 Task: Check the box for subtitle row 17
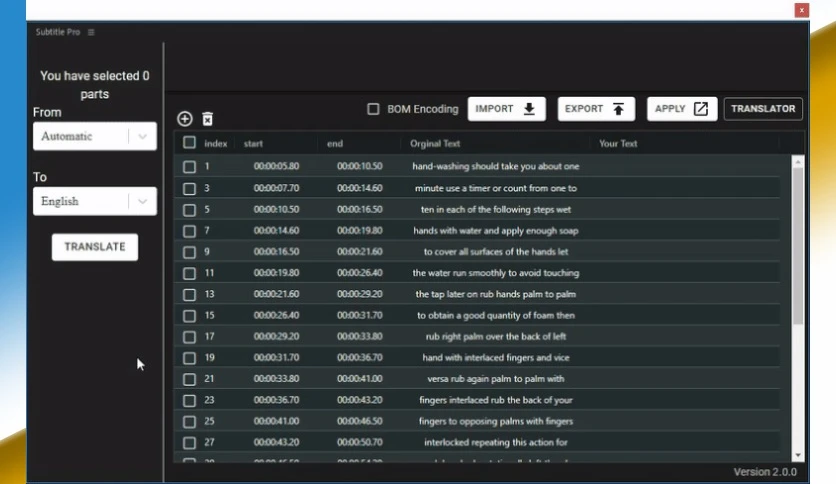point(189,337)
